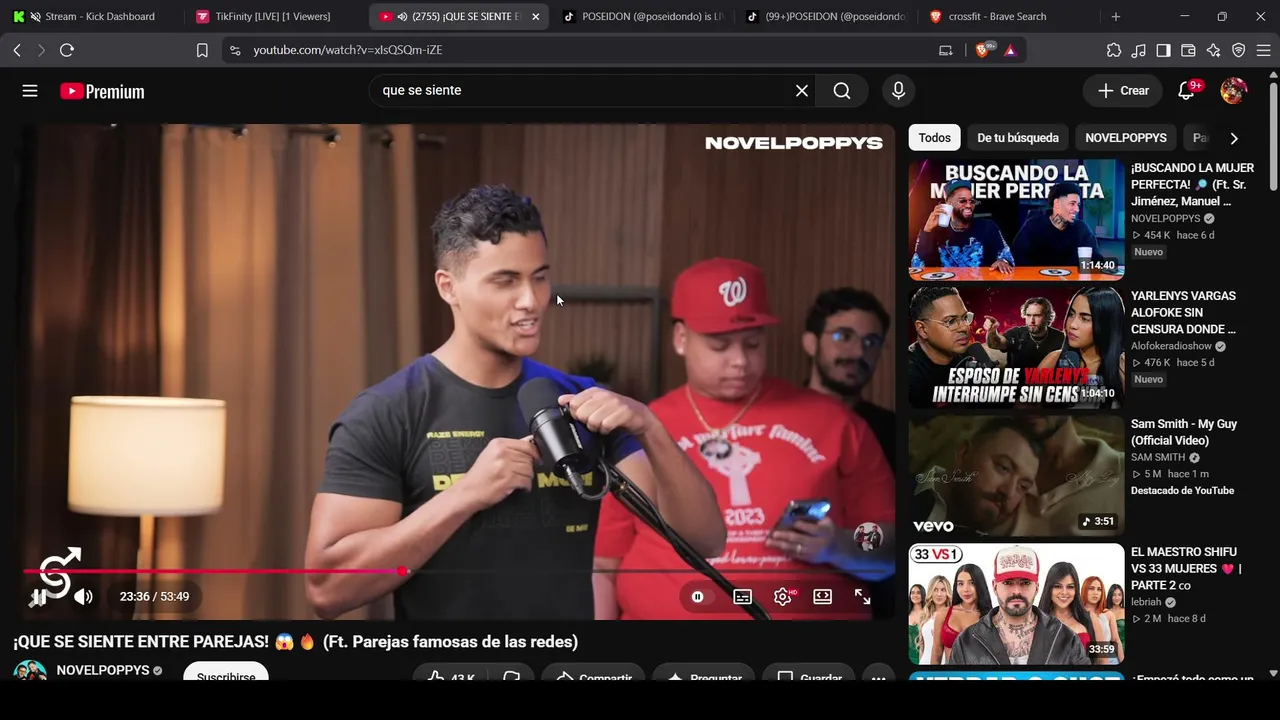
Task: Open the Brave browser main menu
Action: pyautogui.click(x=1263, y=50)
